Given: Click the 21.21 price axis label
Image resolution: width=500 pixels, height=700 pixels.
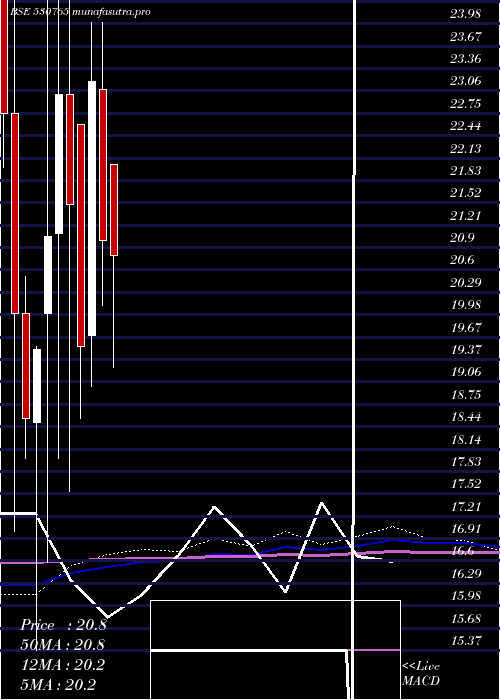Looking at the screenshot, I should pyautogui.click(x=465, y=216).
